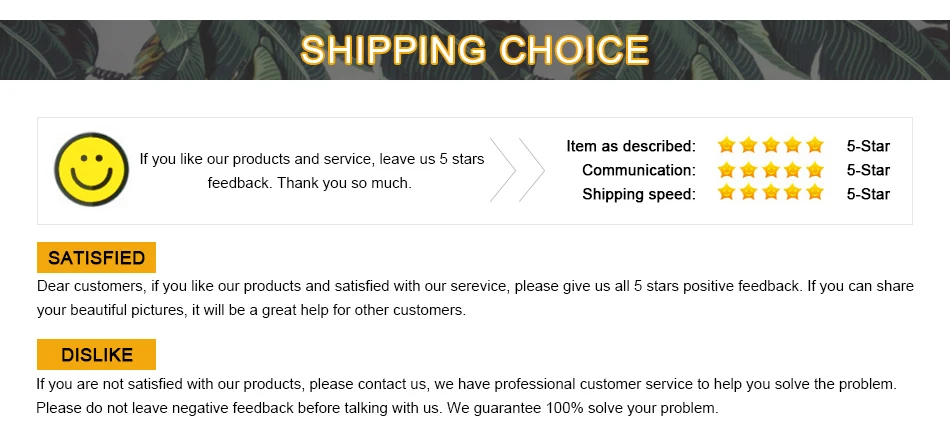The image size is (950, 439).
Task: Click the 'please contact us' dislike paragraph
Action: 466,396
